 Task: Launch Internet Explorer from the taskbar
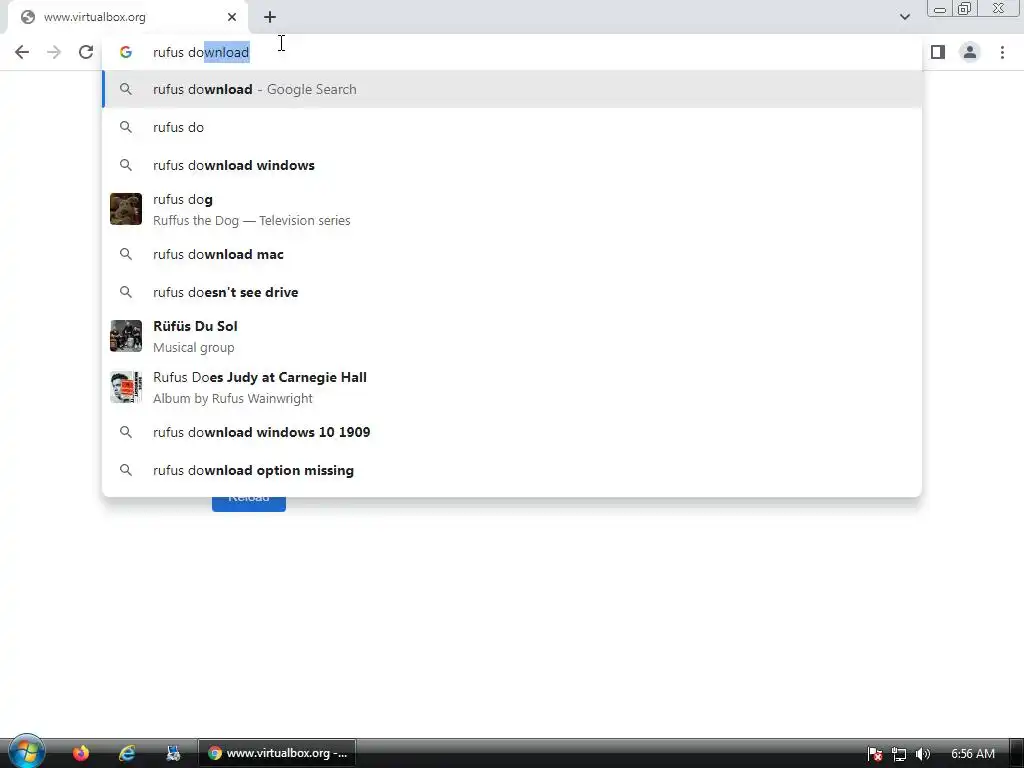coord(127,753)
